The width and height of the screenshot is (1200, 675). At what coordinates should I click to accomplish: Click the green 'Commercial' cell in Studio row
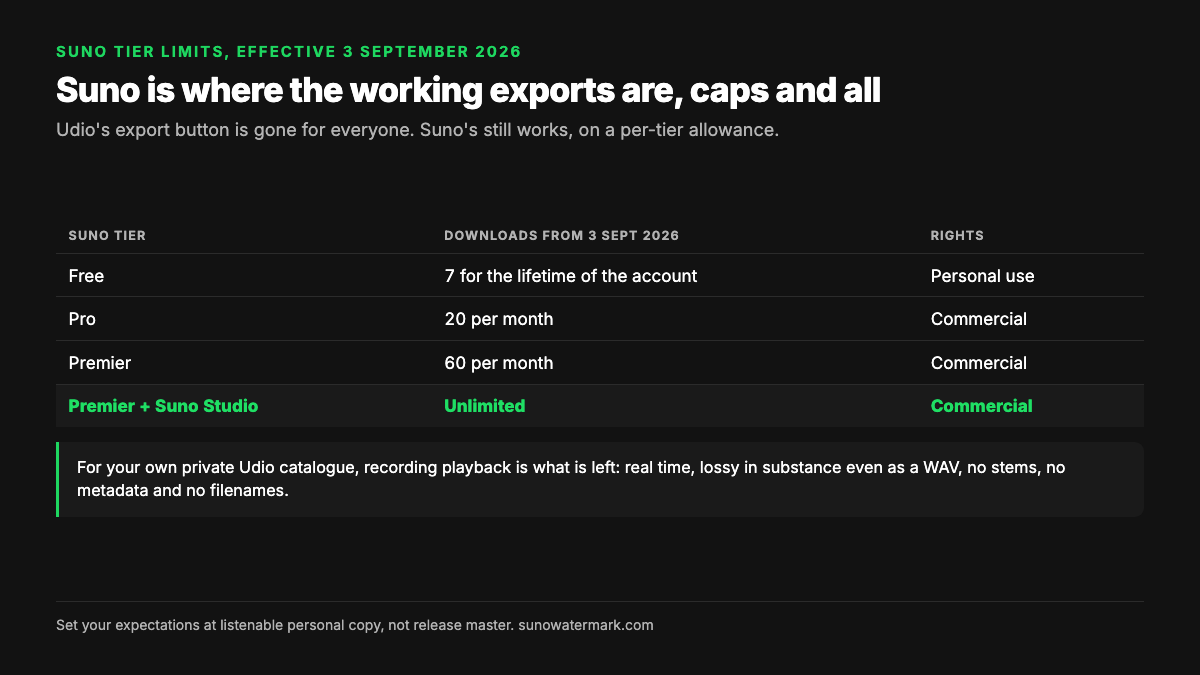981,406
